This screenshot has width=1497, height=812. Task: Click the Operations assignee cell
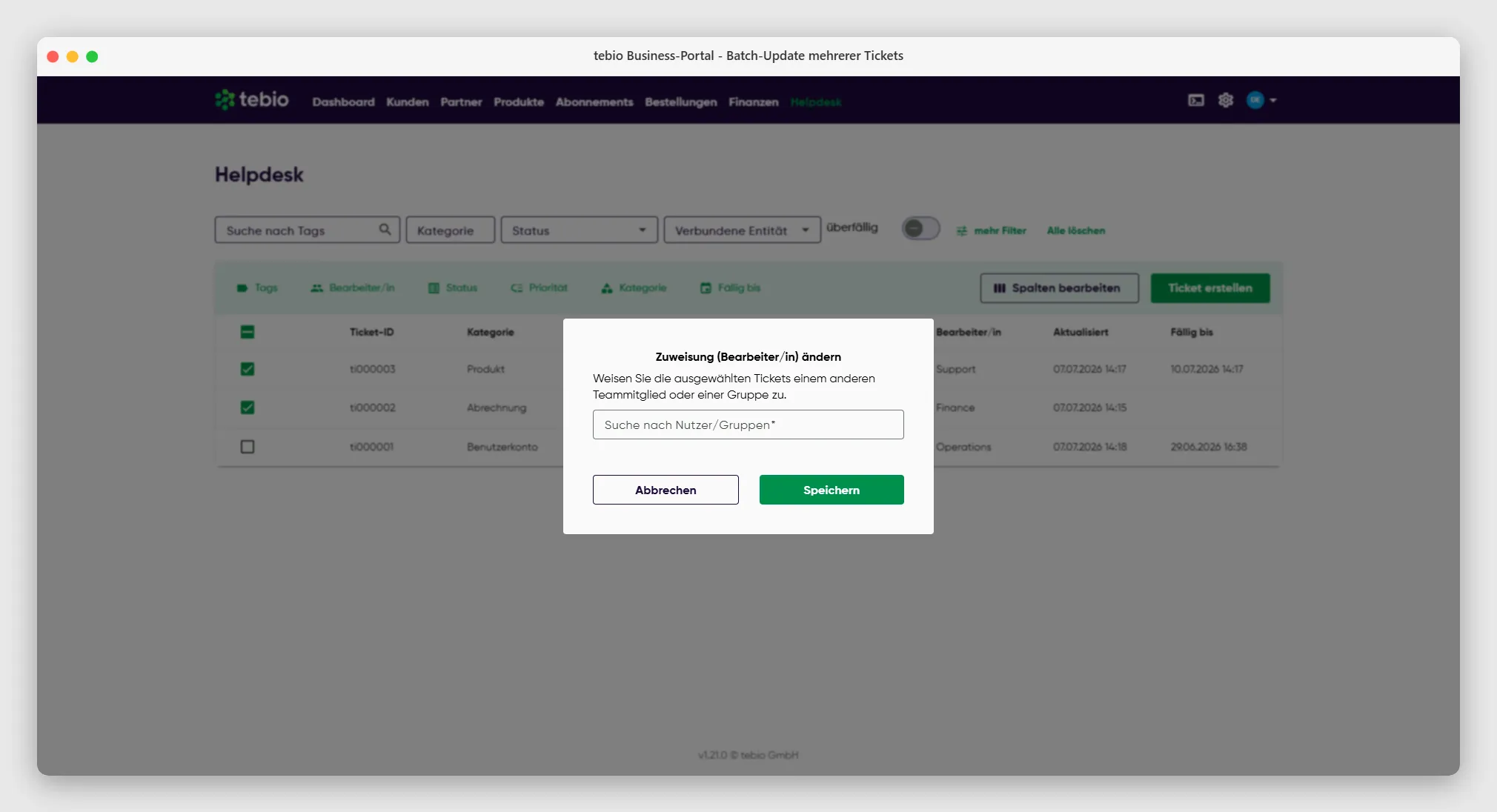[963, 447]
